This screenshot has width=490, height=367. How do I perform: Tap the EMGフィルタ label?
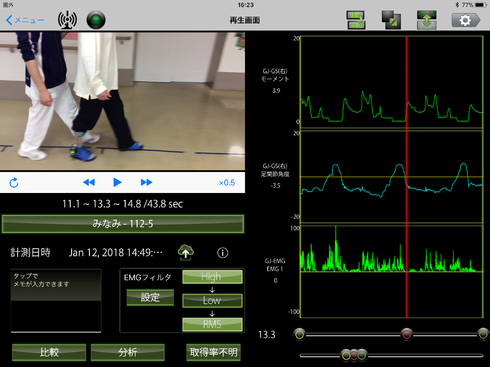click(148, 277)
